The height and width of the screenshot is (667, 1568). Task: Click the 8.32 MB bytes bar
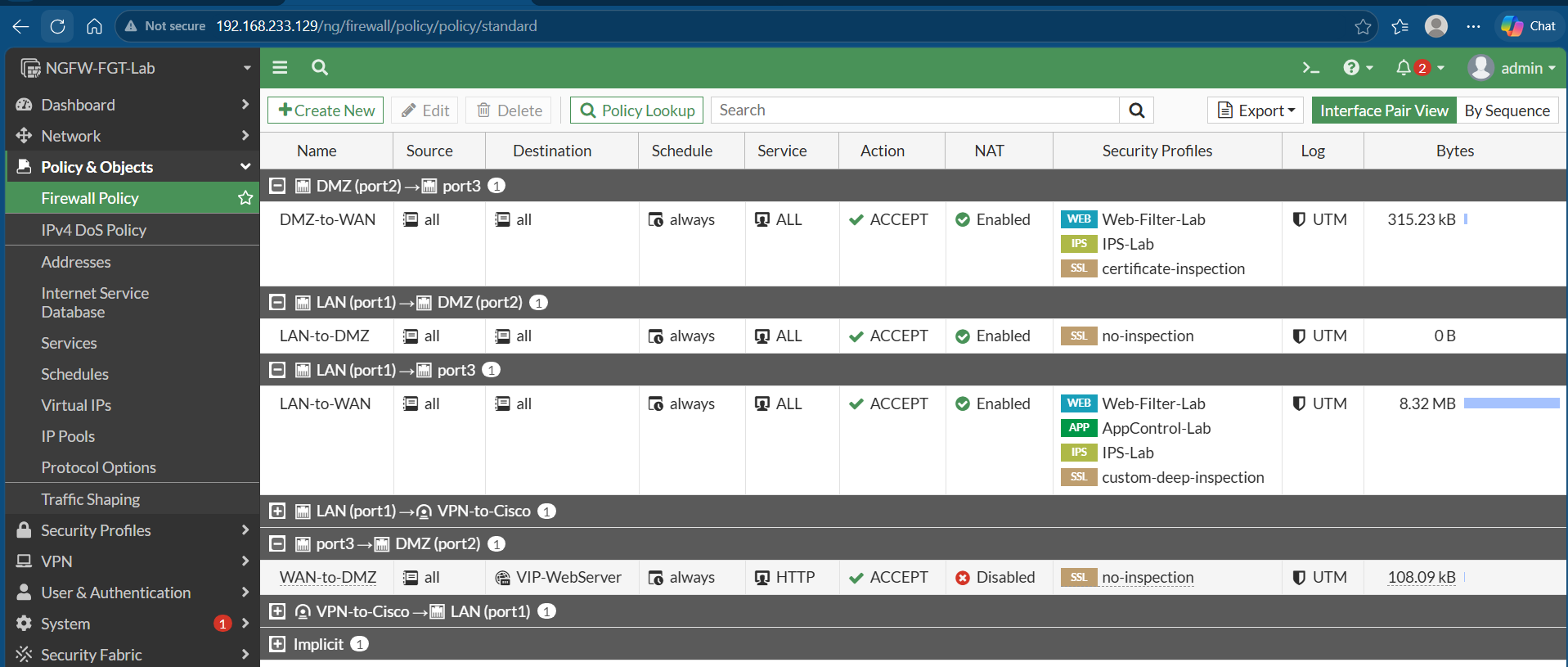(1512, 403)
